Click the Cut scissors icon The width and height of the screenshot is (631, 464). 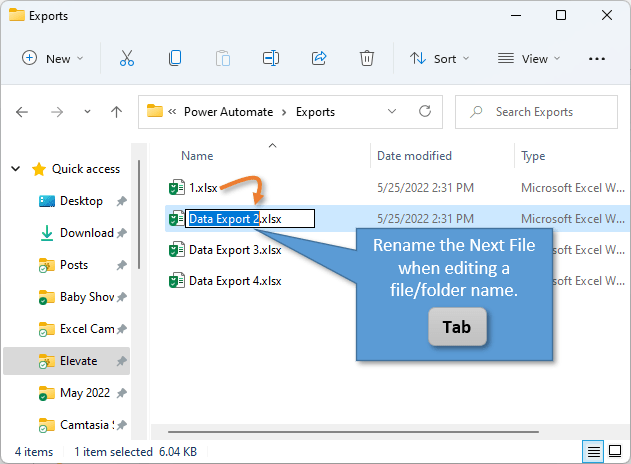coord(127,59)
